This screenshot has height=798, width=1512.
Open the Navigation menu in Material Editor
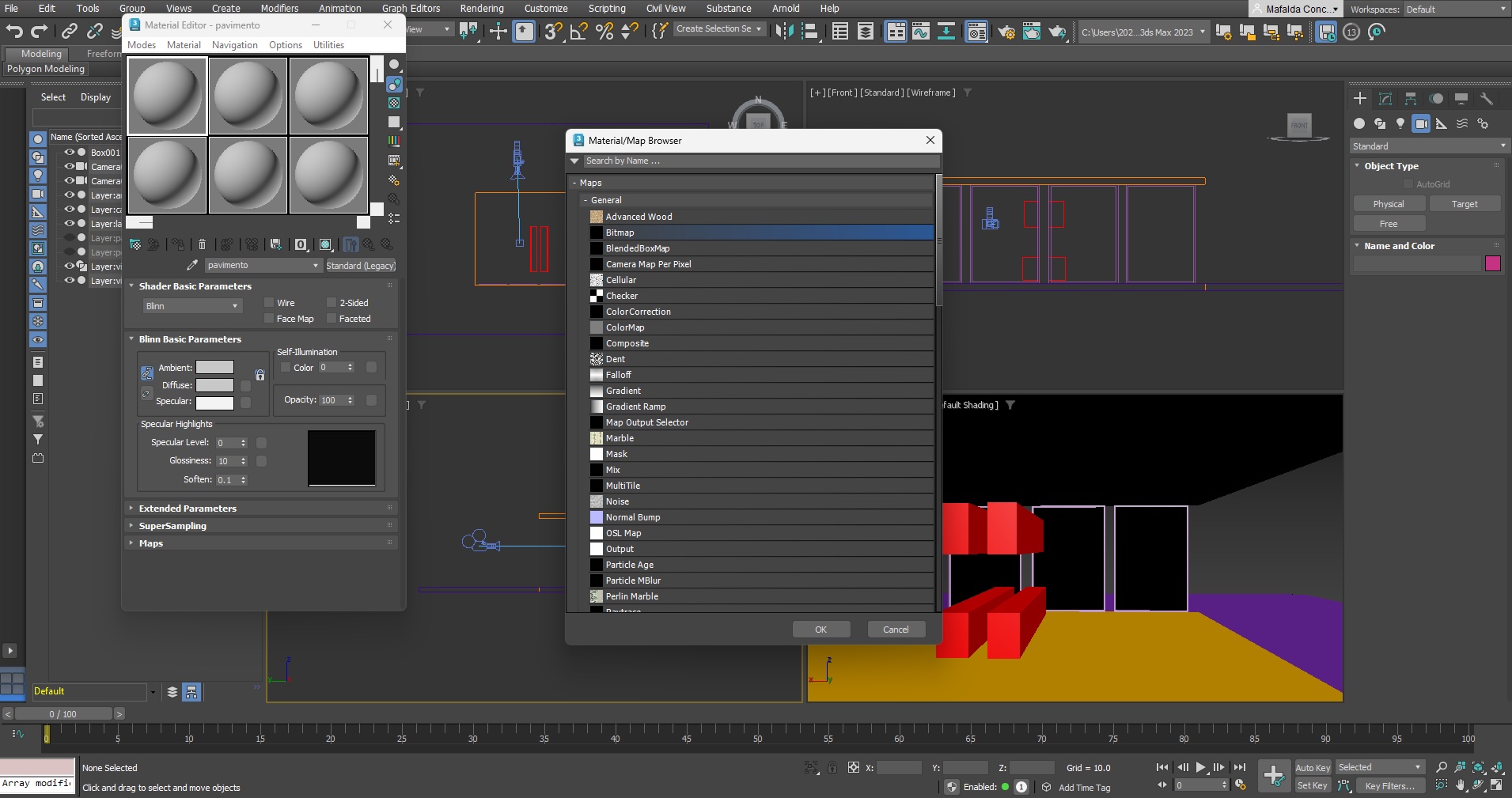point(234,45)
